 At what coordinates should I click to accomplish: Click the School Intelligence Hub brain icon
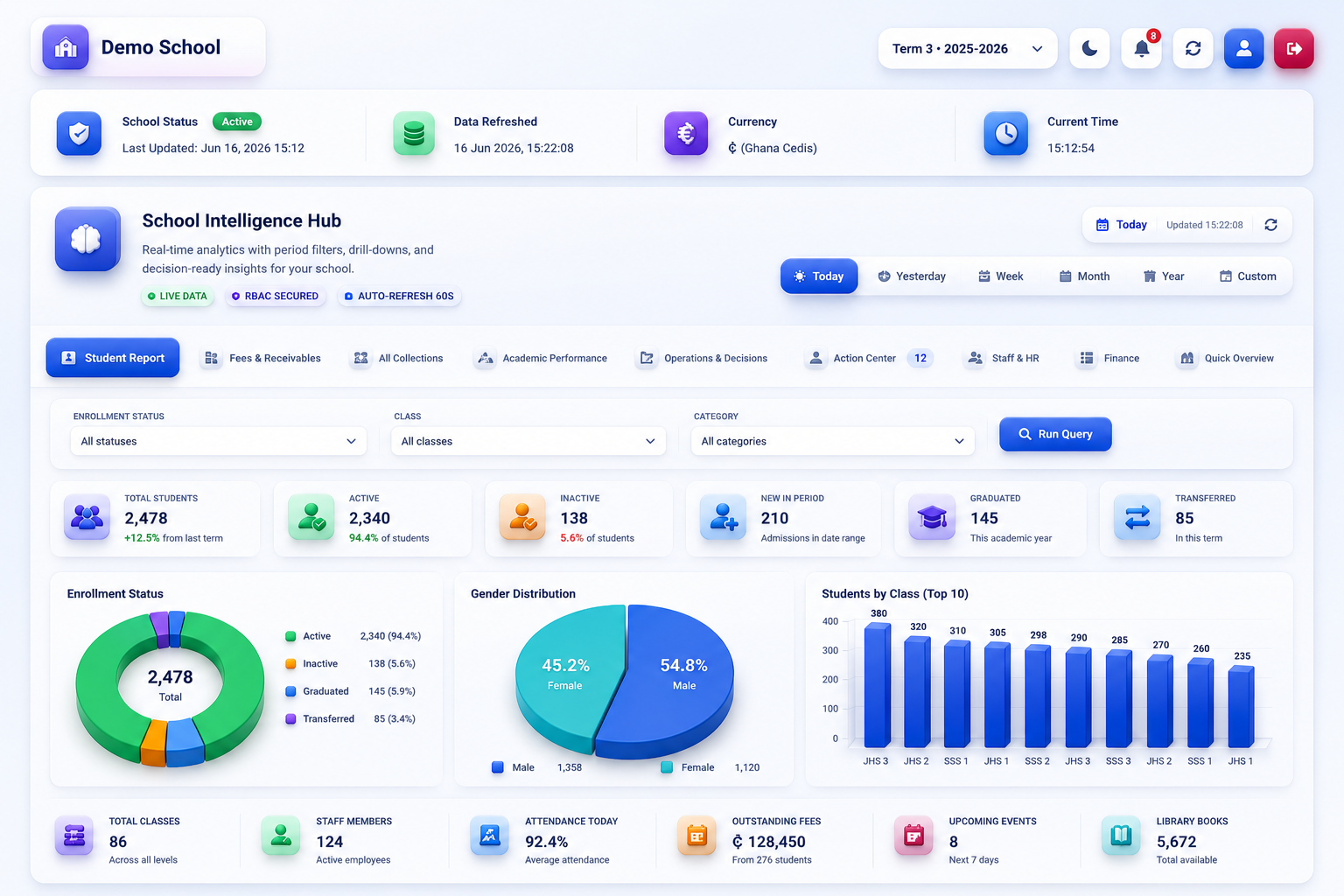click(87, 239)
